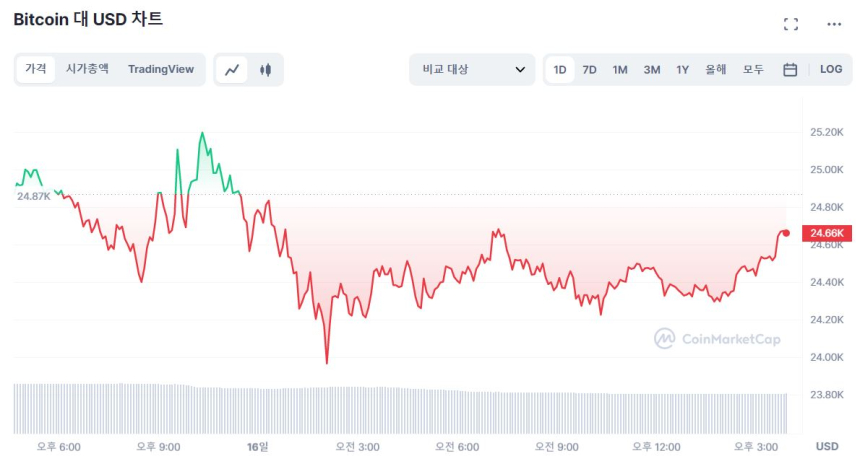Open fullscreen chart mode

[x=791, y=24]
